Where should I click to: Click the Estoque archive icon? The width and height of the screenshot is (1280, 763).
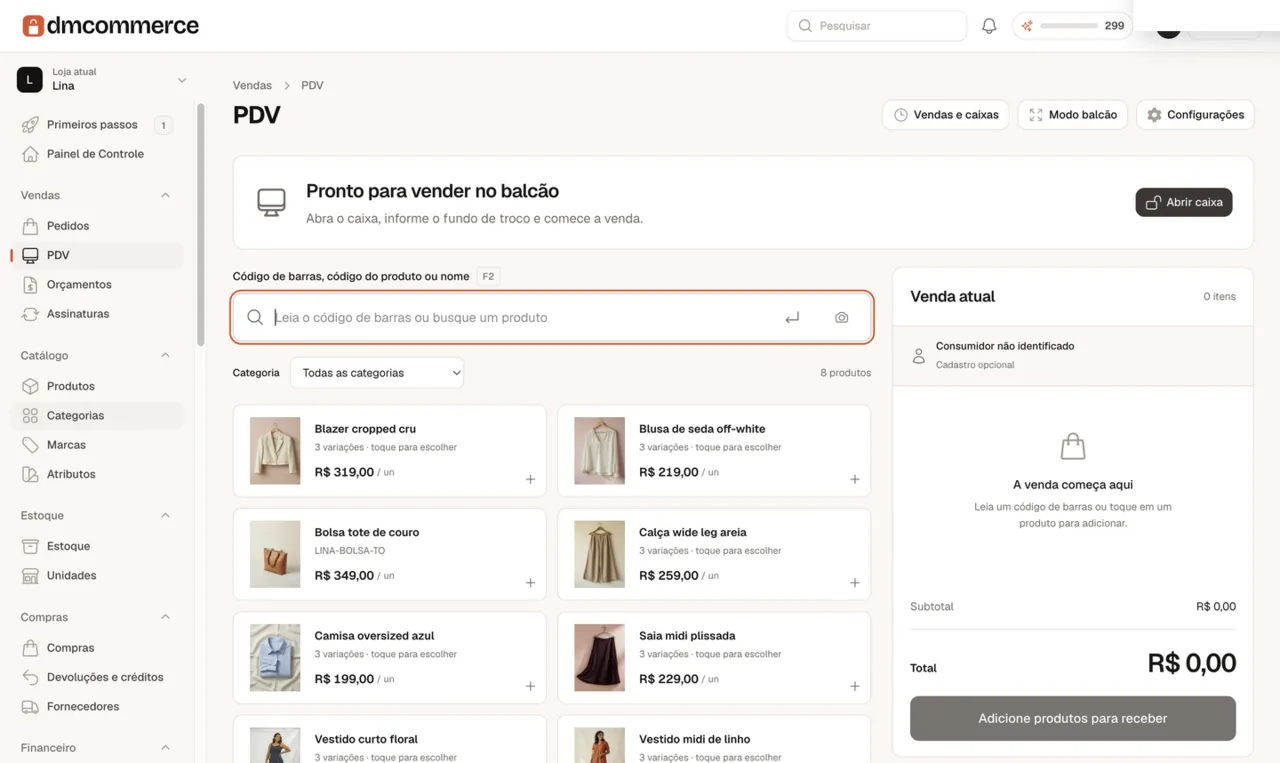pos(30,546)
